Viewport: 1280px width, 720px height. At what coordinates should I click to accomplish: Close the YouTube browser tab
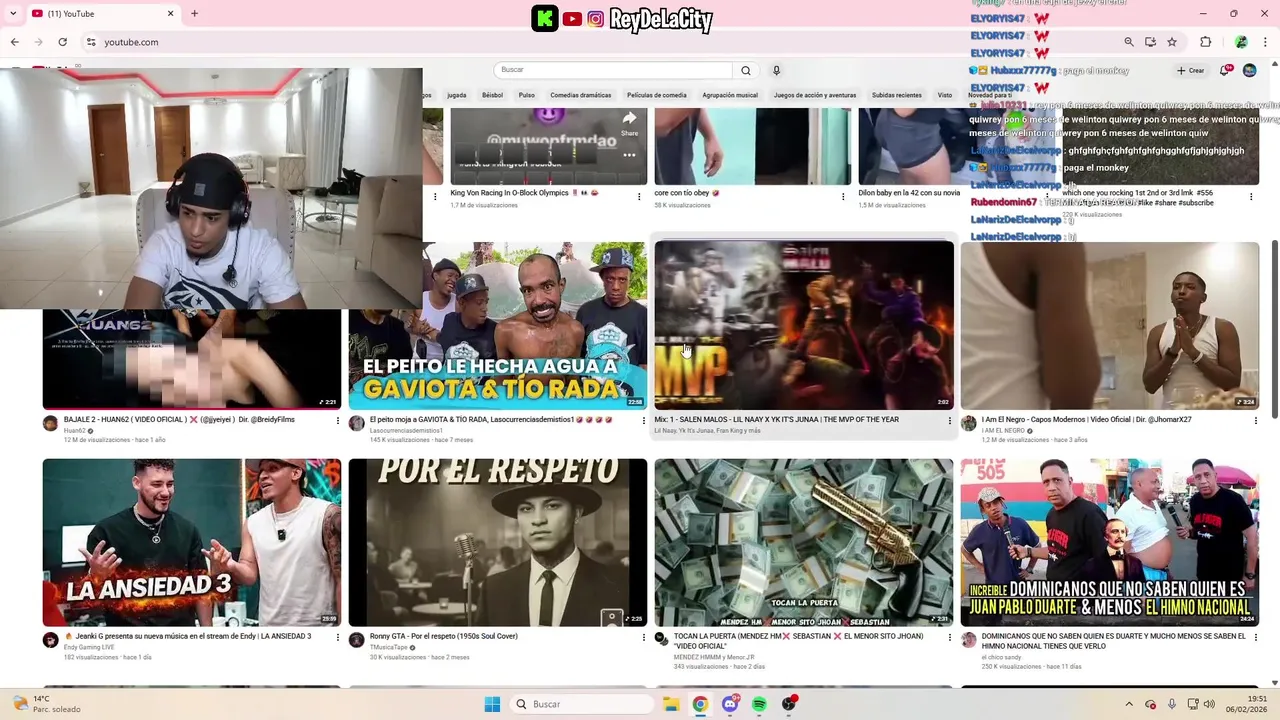(170, 13)
